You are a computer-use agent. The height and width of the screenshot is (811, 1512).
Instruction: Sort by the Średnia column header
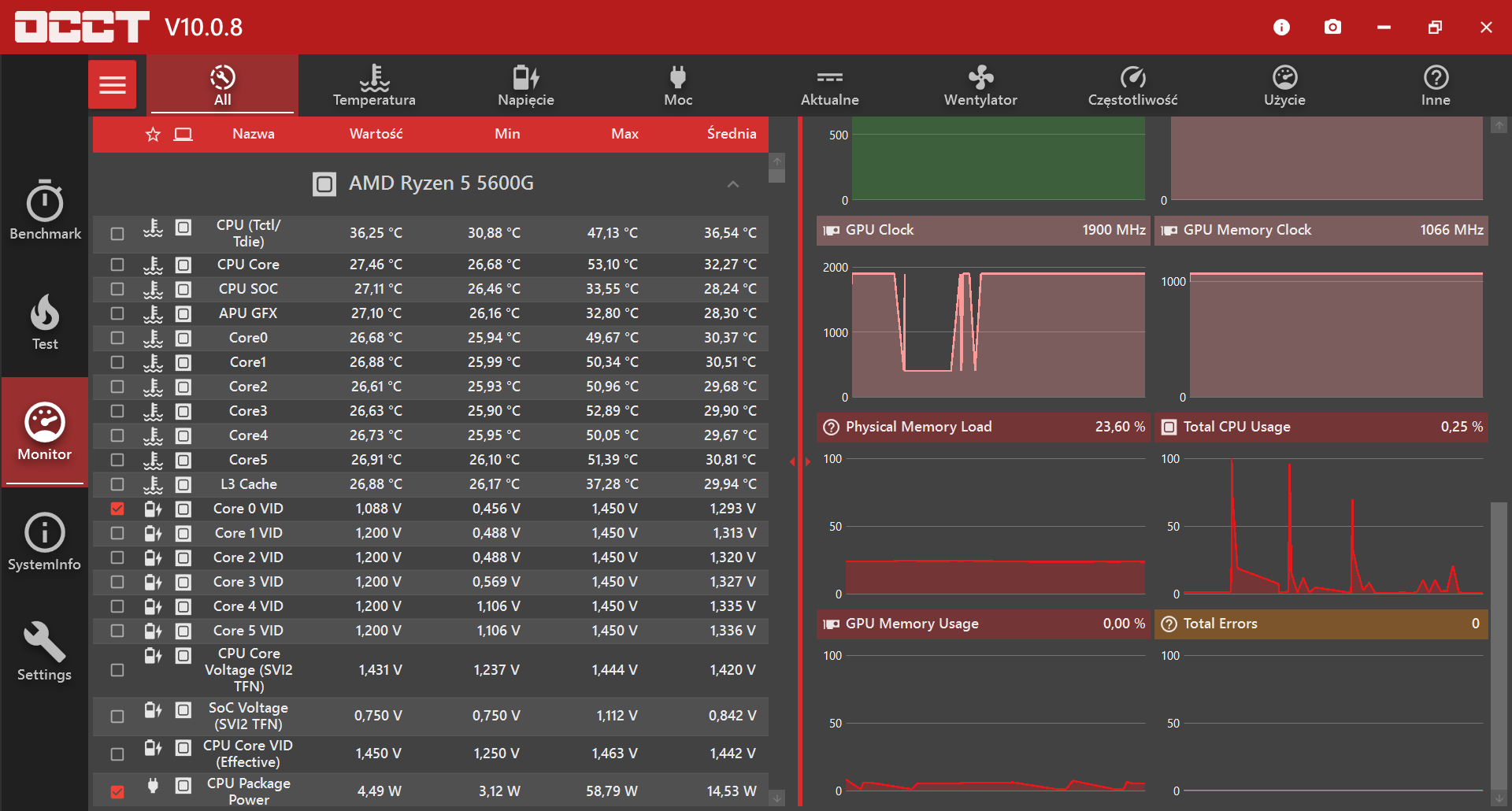732,134
